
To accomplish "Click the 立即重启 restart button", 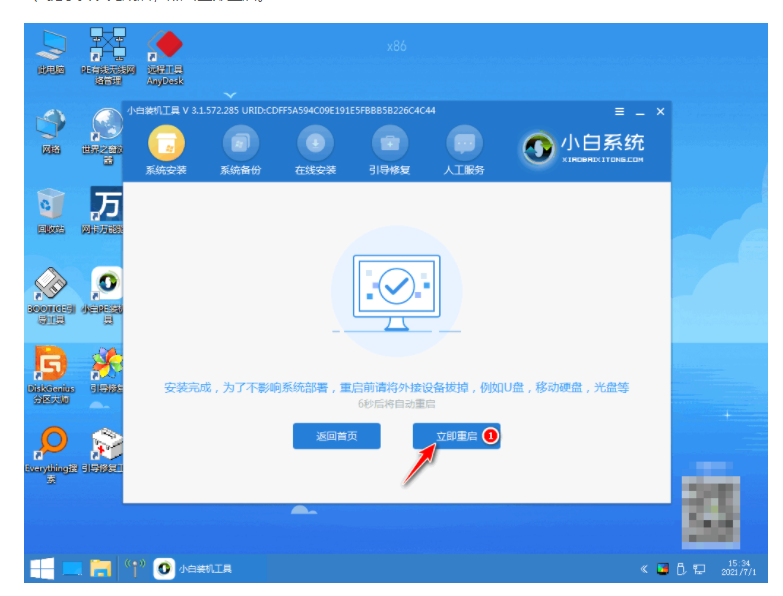I will pyautogui.click(x=456, y=436).
